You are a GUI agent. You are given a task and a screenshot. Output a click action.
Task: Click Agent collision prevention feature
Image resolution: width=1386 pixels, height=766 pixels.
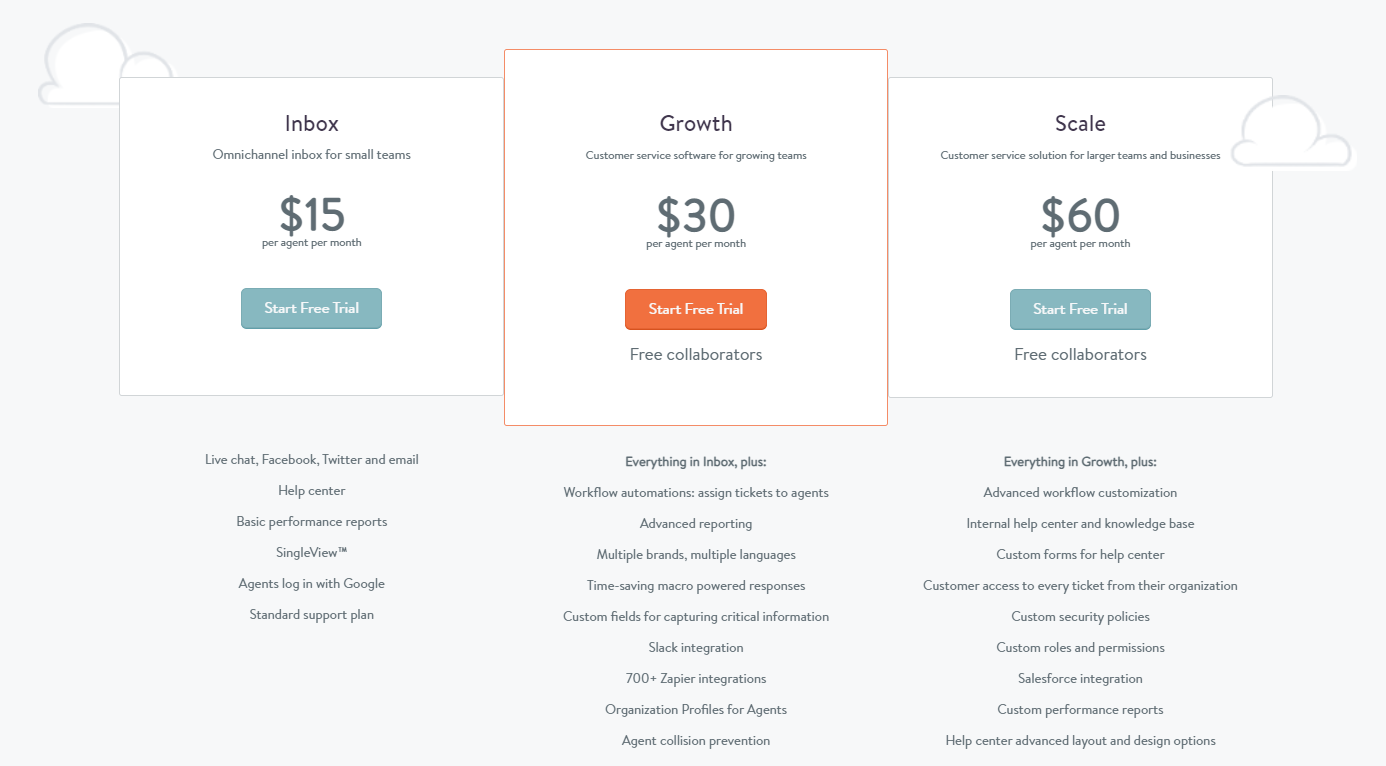tap(696, 740)
